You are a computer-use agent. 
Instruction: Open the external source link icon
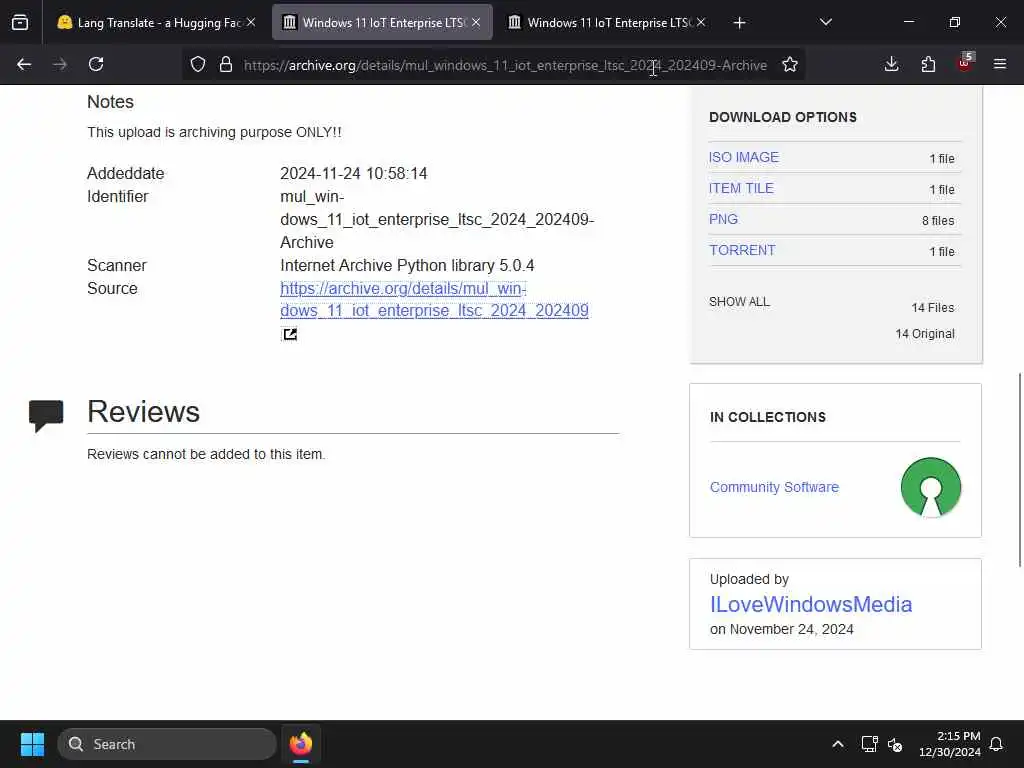point(289,334)
